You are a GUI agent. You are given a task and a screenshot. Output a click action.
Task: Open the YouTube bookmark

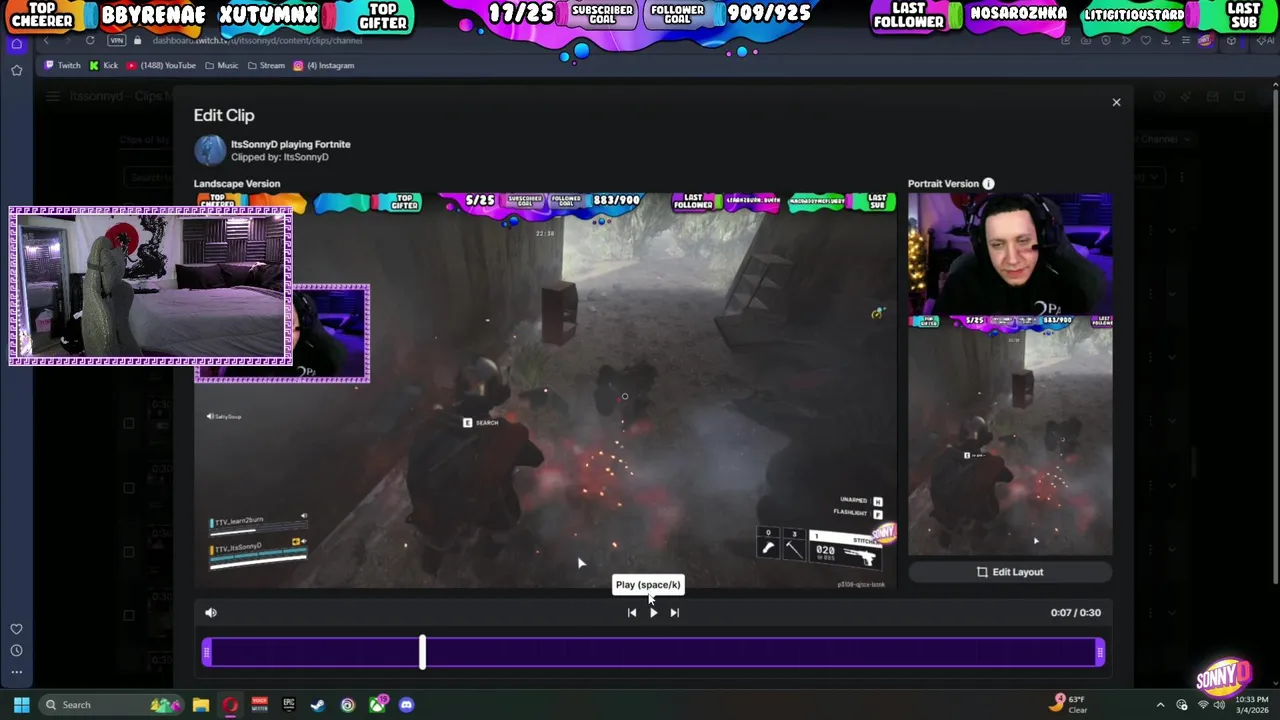pyautogui.click(x=161, y=65)
